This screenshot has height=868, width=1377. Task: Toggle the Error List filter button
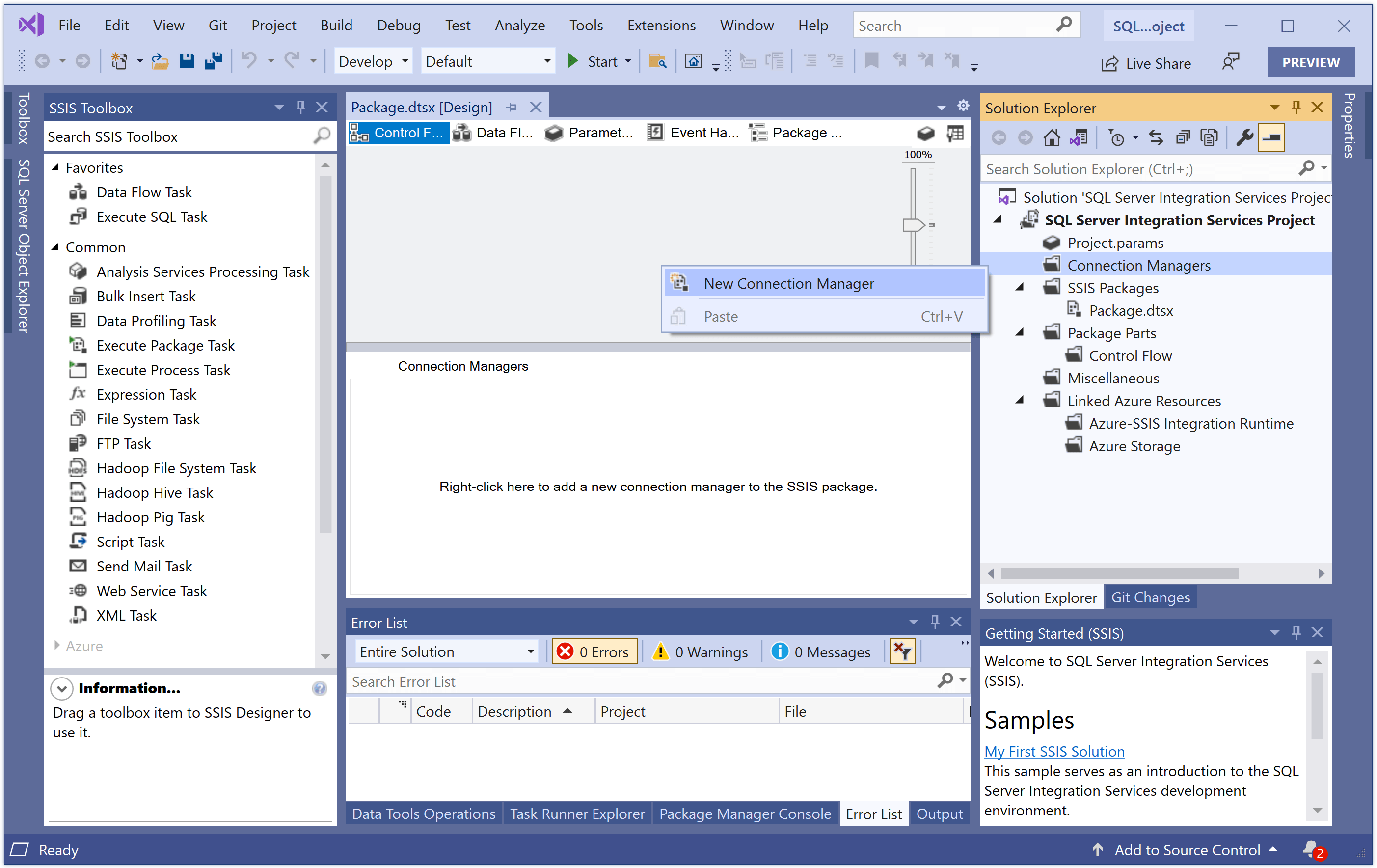(903, 651)
